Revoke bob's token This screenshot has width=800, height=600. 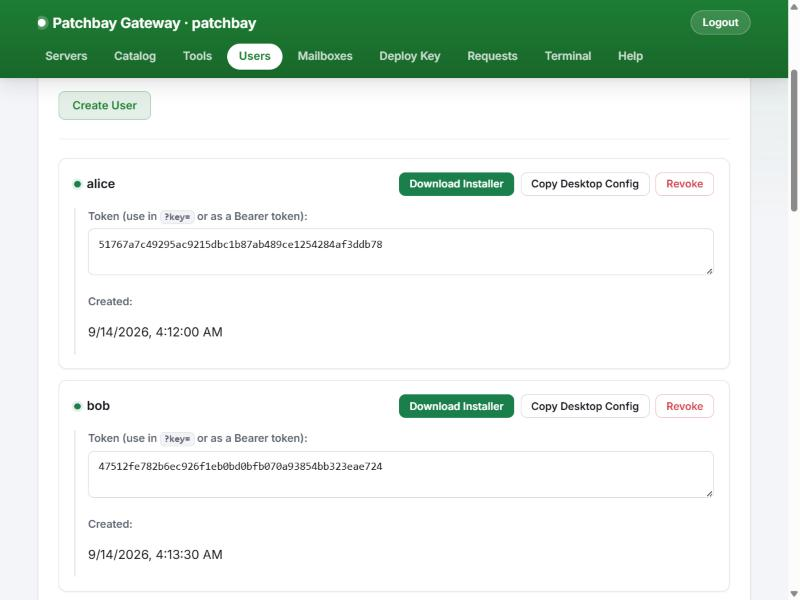tap(684, 406)
